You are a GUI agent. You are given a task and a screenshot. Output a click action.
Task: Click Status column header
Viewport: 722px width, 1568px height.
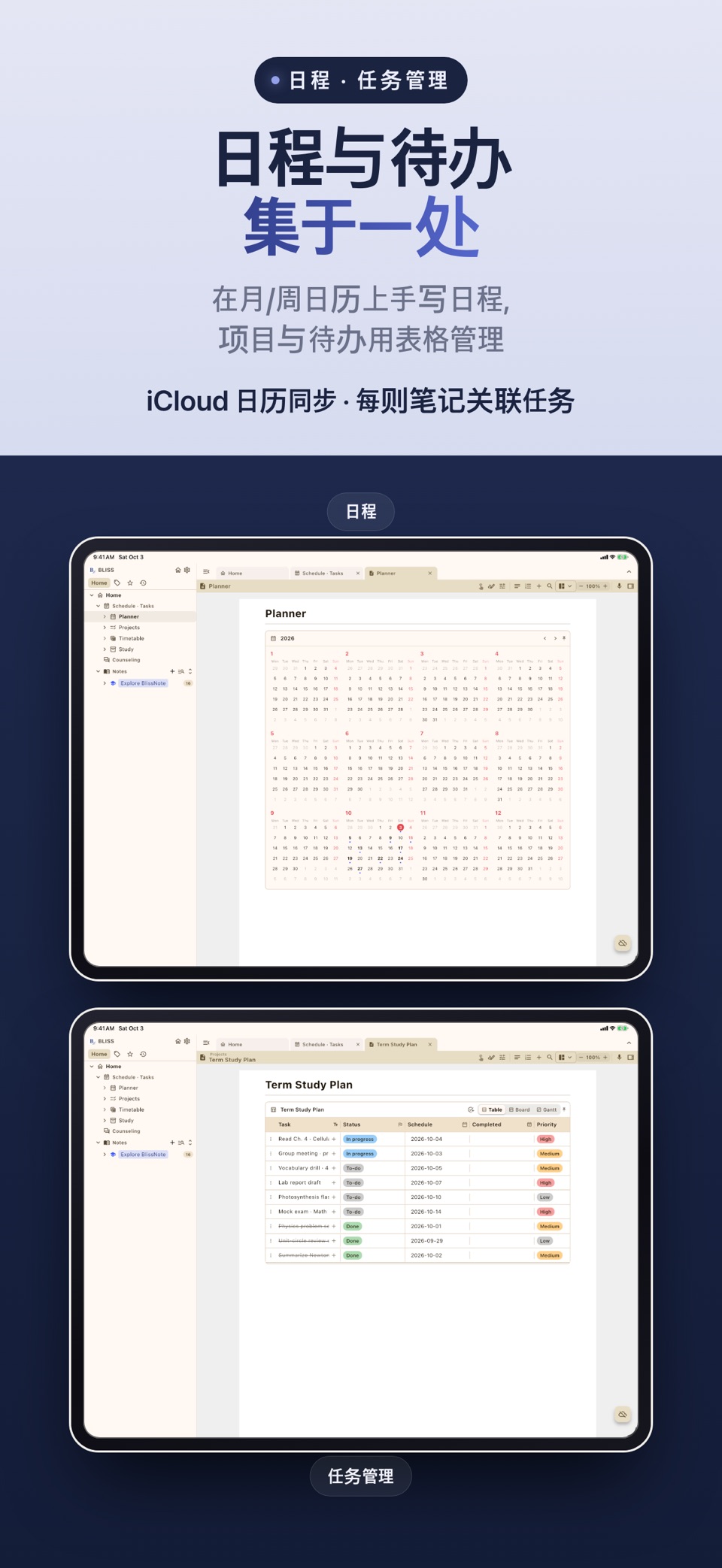372,1125
